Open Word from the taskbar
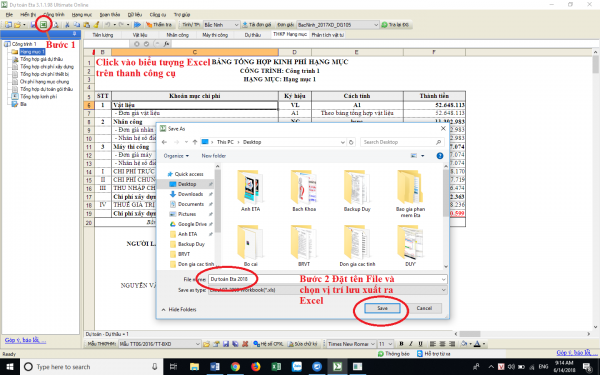 215,367
